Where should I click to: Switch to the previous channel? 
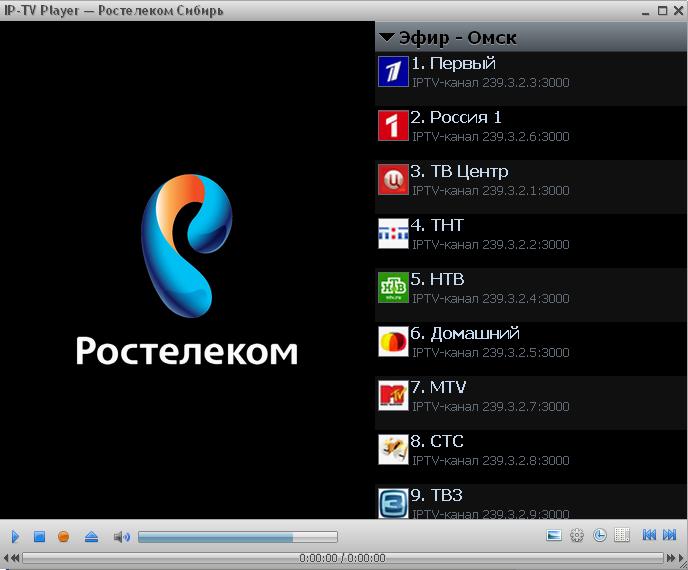(x=649, y=536)
